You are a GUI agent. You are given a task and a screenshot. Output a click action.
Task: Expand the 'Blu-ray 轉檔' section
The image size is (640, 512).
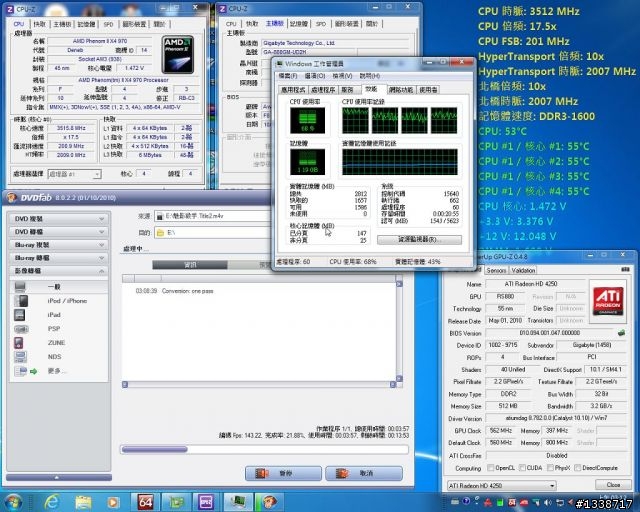[58, 258]
